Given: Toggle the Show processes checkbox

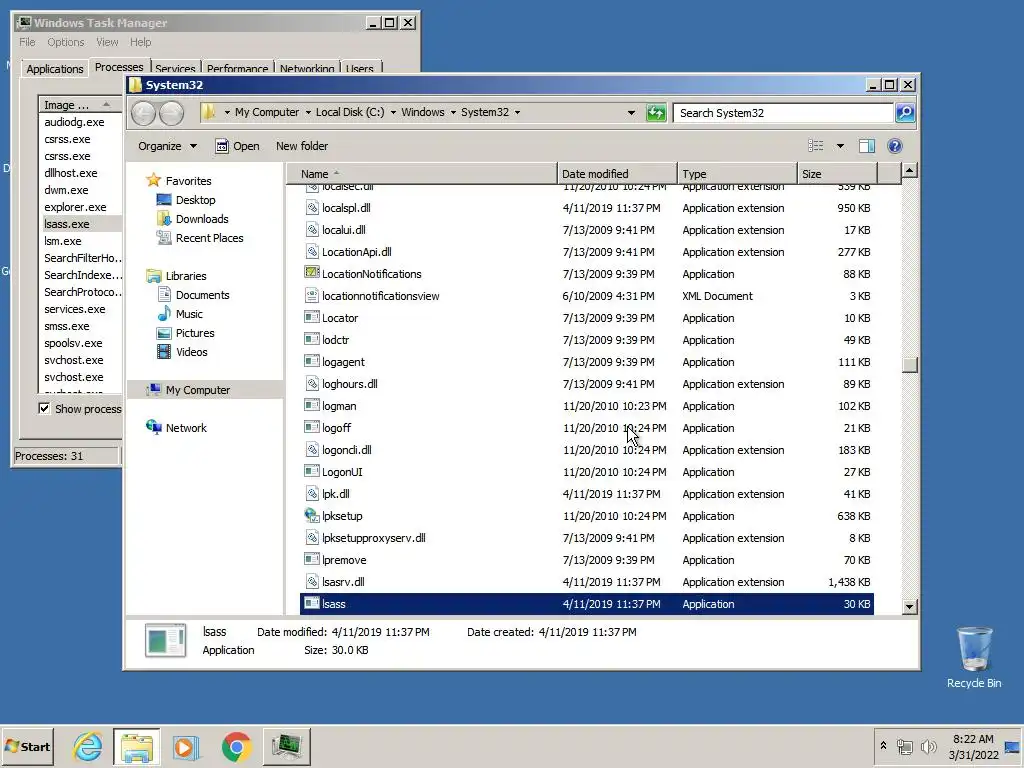Looking at the screenshot, I should click(44, 409).
